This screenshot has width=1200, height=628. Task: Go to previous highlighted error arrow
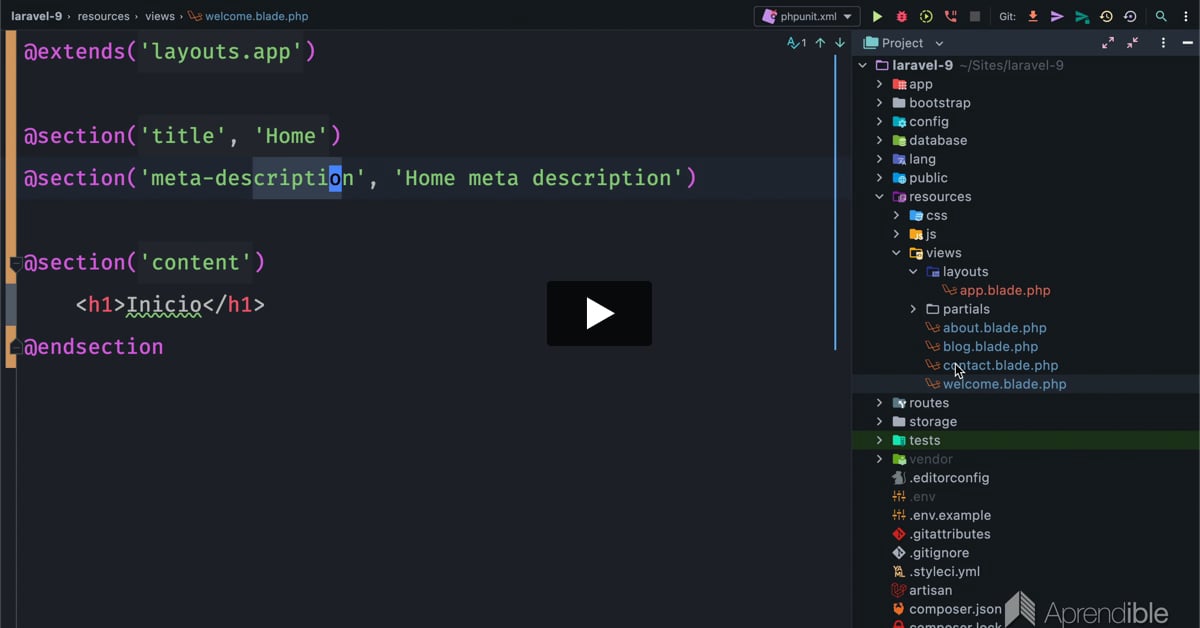[x=820, y=43]
